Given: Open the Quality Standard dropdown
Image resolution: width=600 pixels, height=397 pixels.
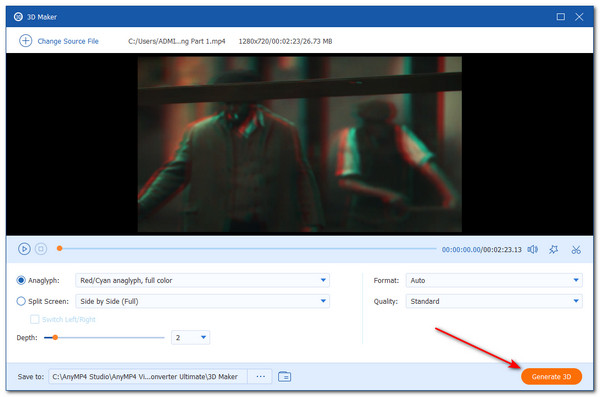Looking at the screenshot, I should 494,301.
